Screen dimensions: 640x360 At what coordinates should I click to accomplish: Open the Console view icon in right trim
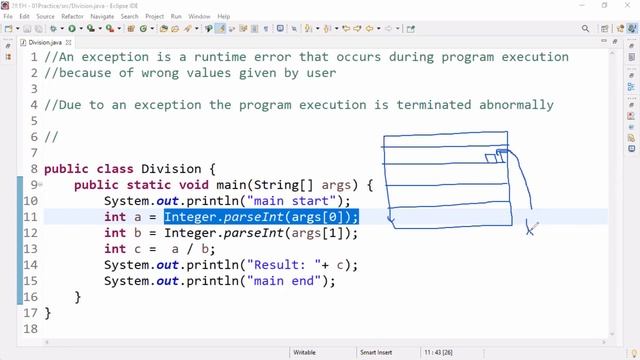(631, 149)
